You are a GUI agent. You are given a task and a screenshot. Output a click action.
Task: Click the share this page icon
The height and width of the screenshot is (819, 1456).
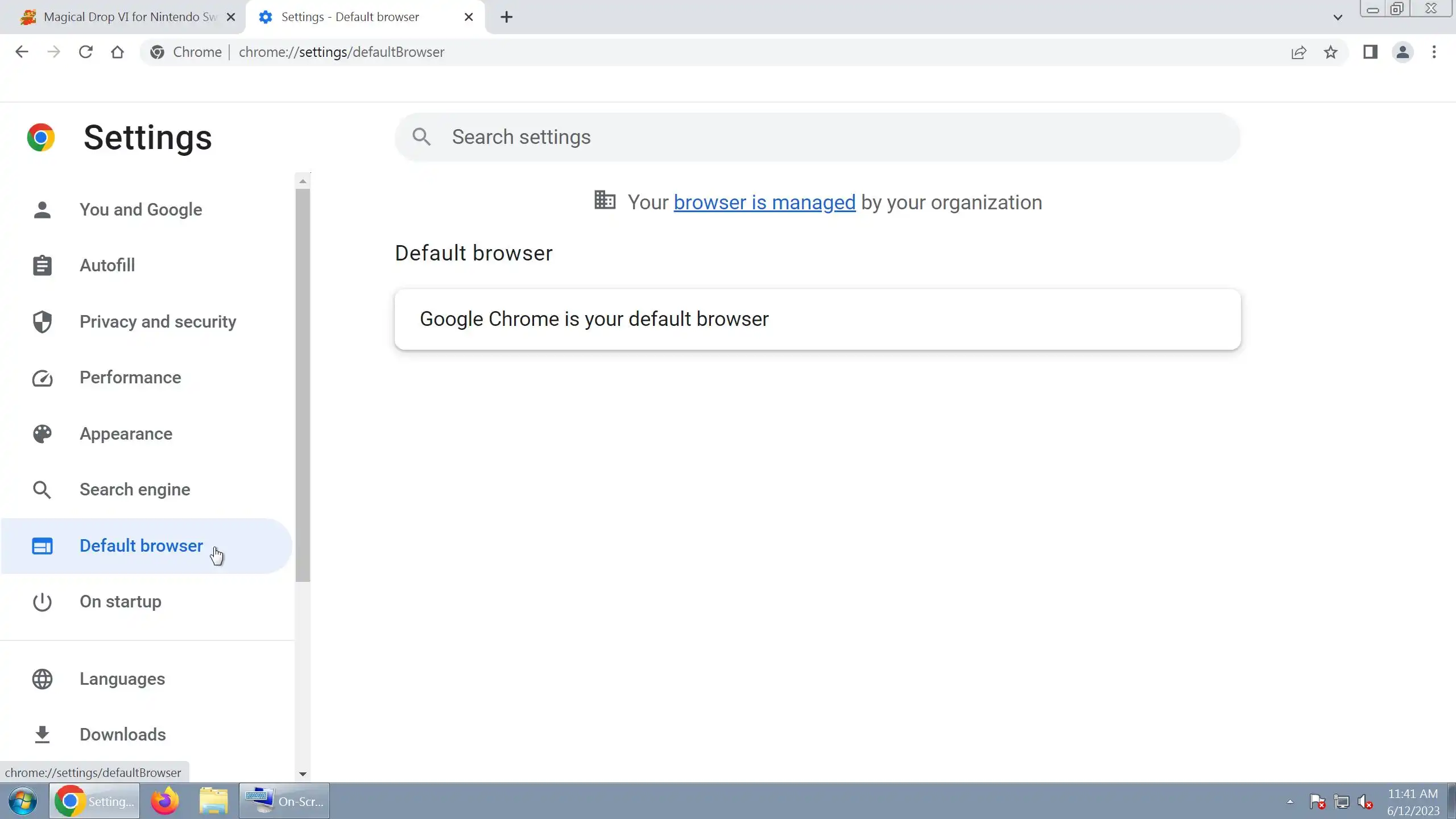[1298, 52]
